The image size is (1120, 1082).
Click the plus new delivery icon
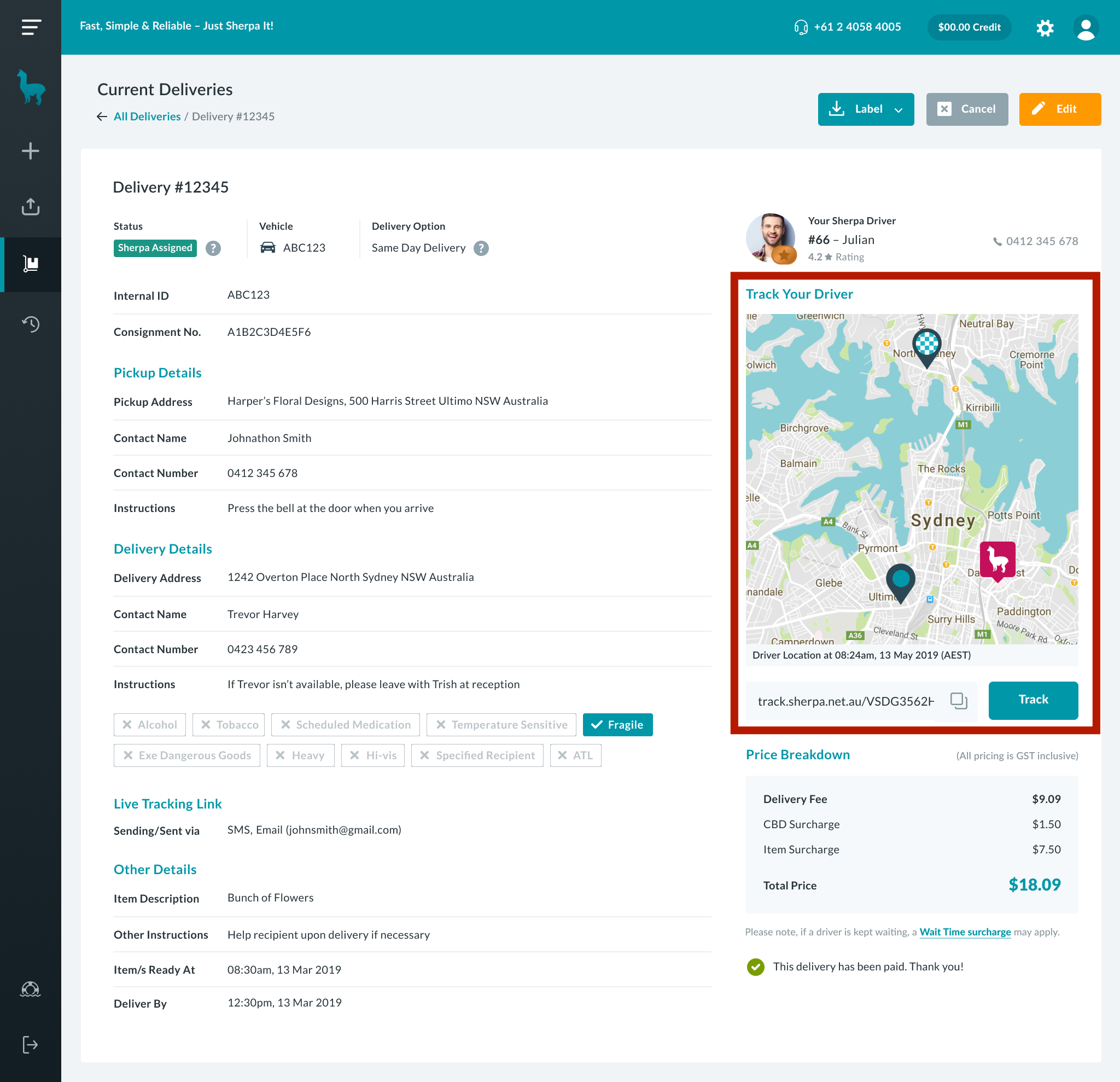[30, 151]
